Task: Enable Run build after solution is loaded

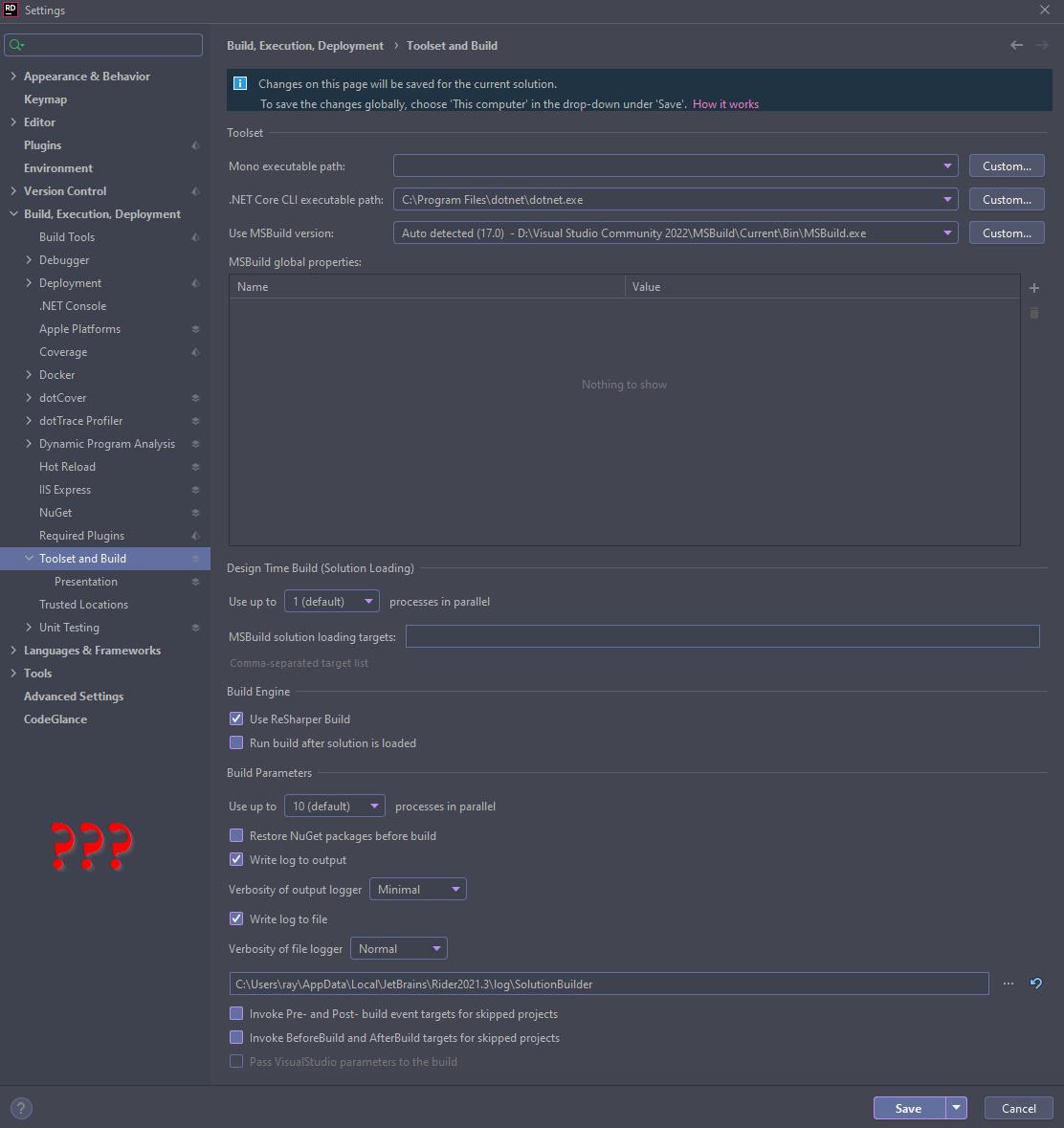Action: click(236, 742)
